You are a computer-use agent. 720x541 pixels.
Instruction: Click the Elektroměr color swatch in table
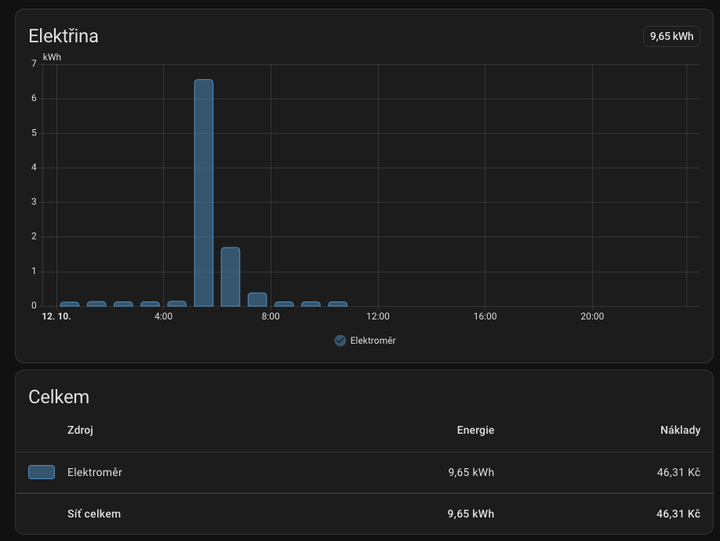[x=41, y=472]
